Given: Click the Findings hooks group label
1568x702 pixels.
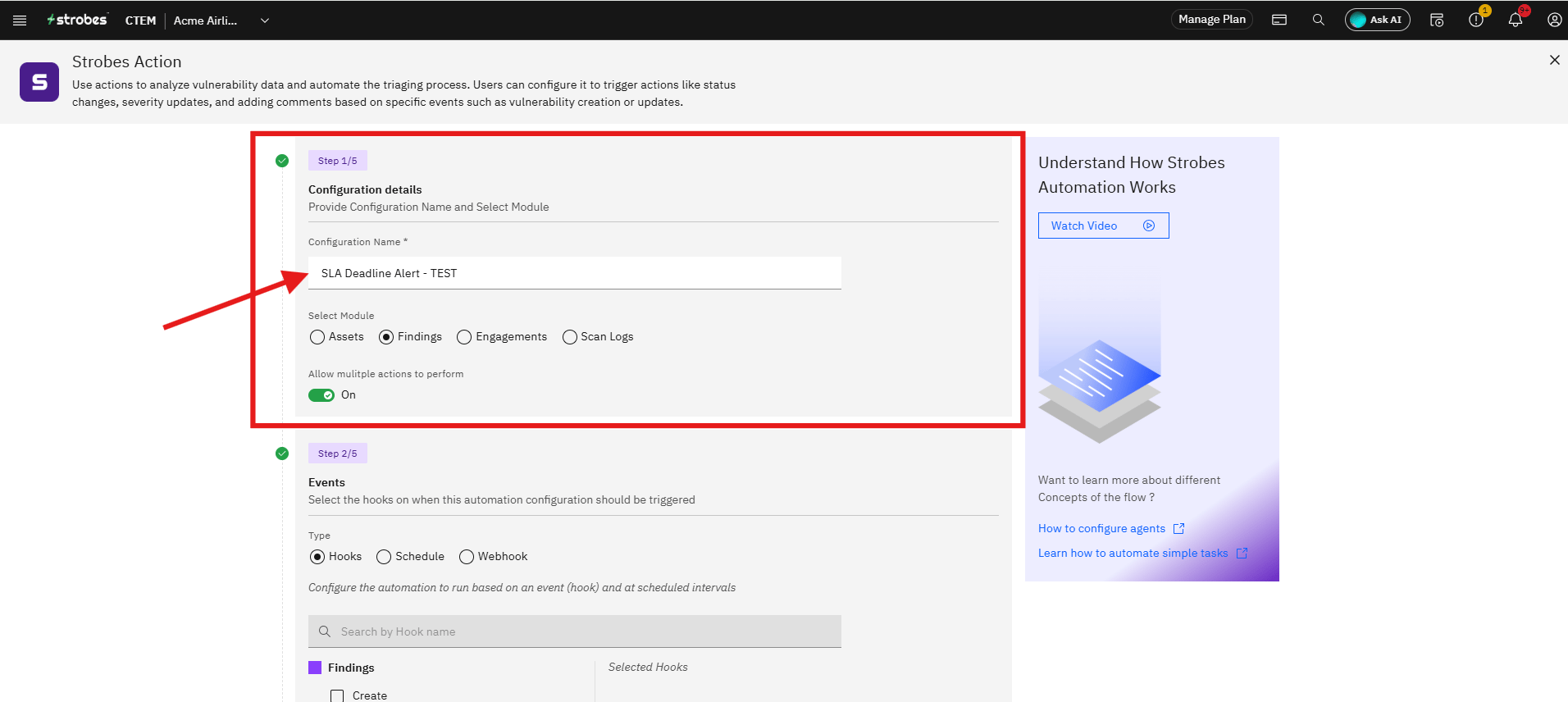Looking at the screenshot, I should [x=351, y=668].
